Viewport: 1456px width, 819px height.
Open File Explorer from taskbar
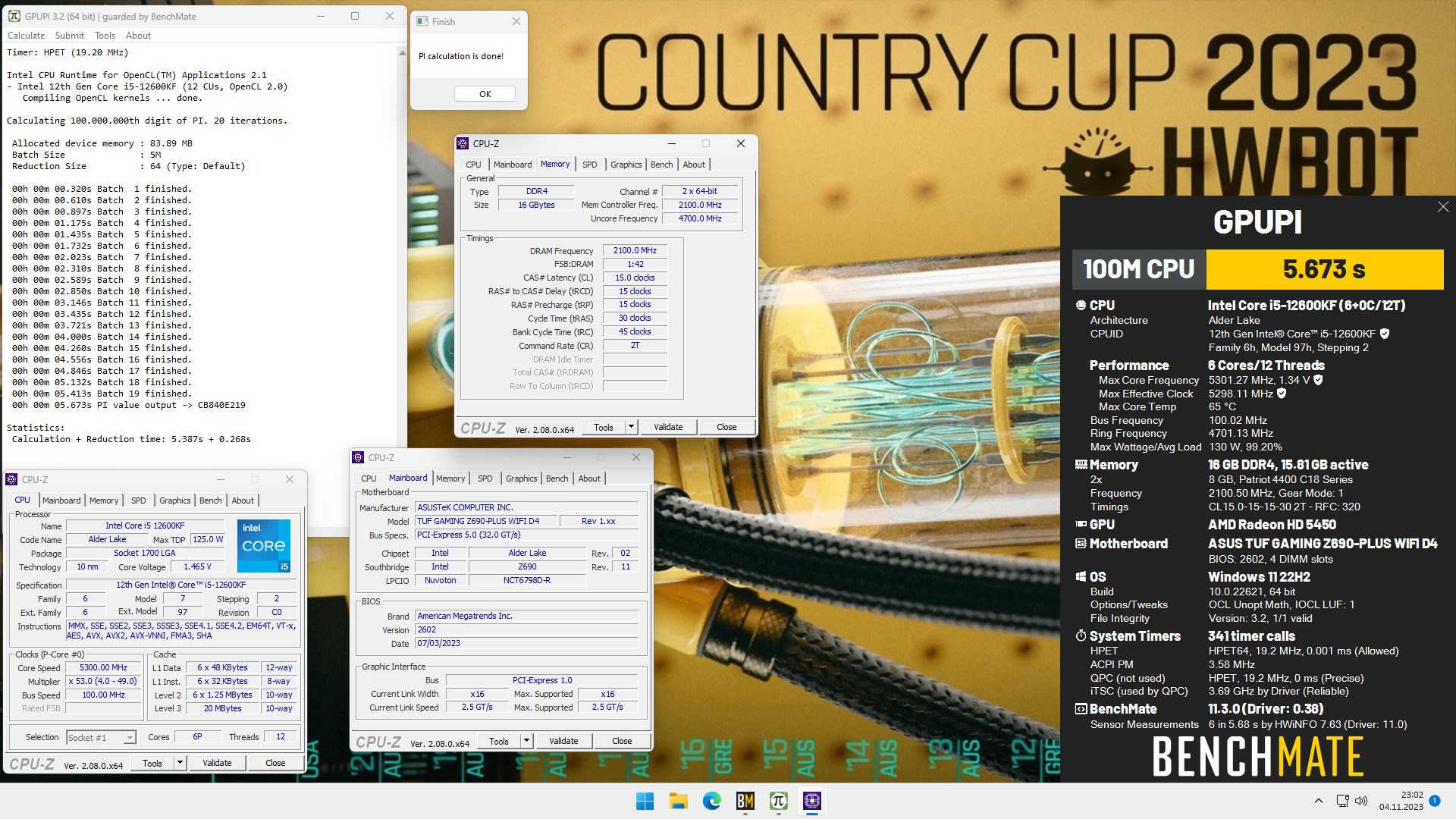pyautogui.click(x=678, y=801)
